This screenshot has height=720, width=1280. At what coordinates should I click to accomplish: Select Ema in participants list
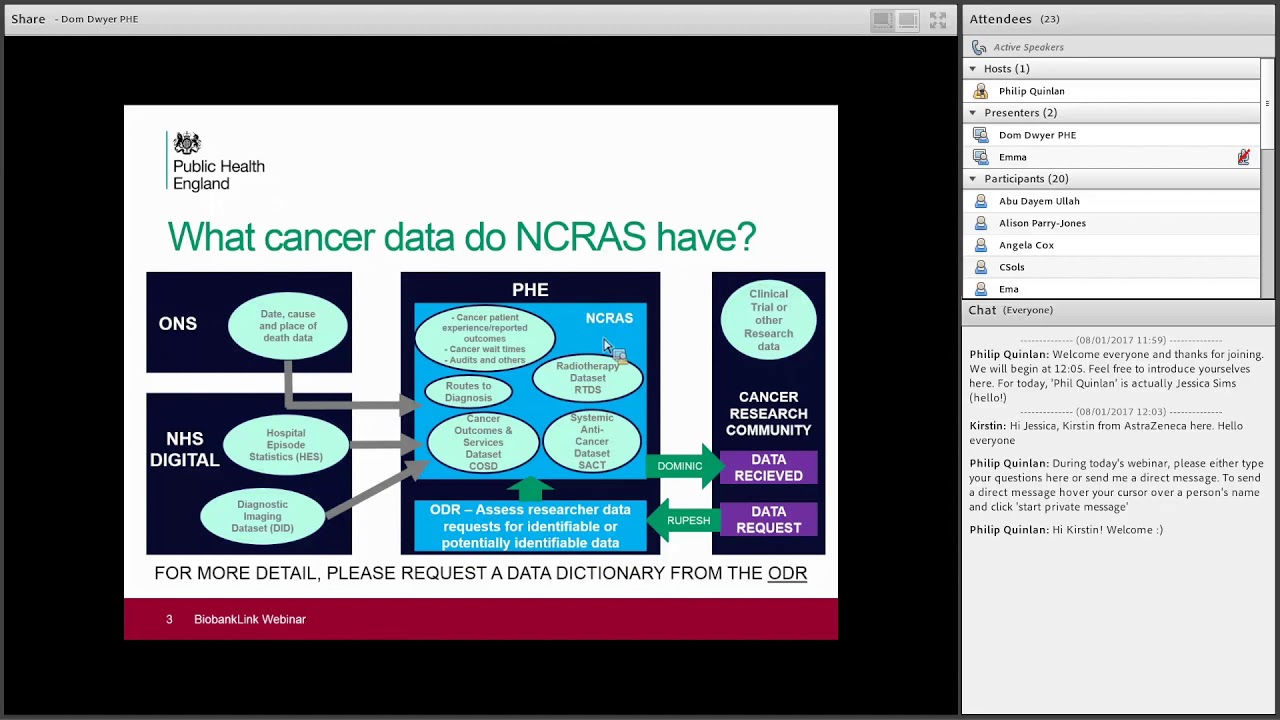pos(1111,289)
